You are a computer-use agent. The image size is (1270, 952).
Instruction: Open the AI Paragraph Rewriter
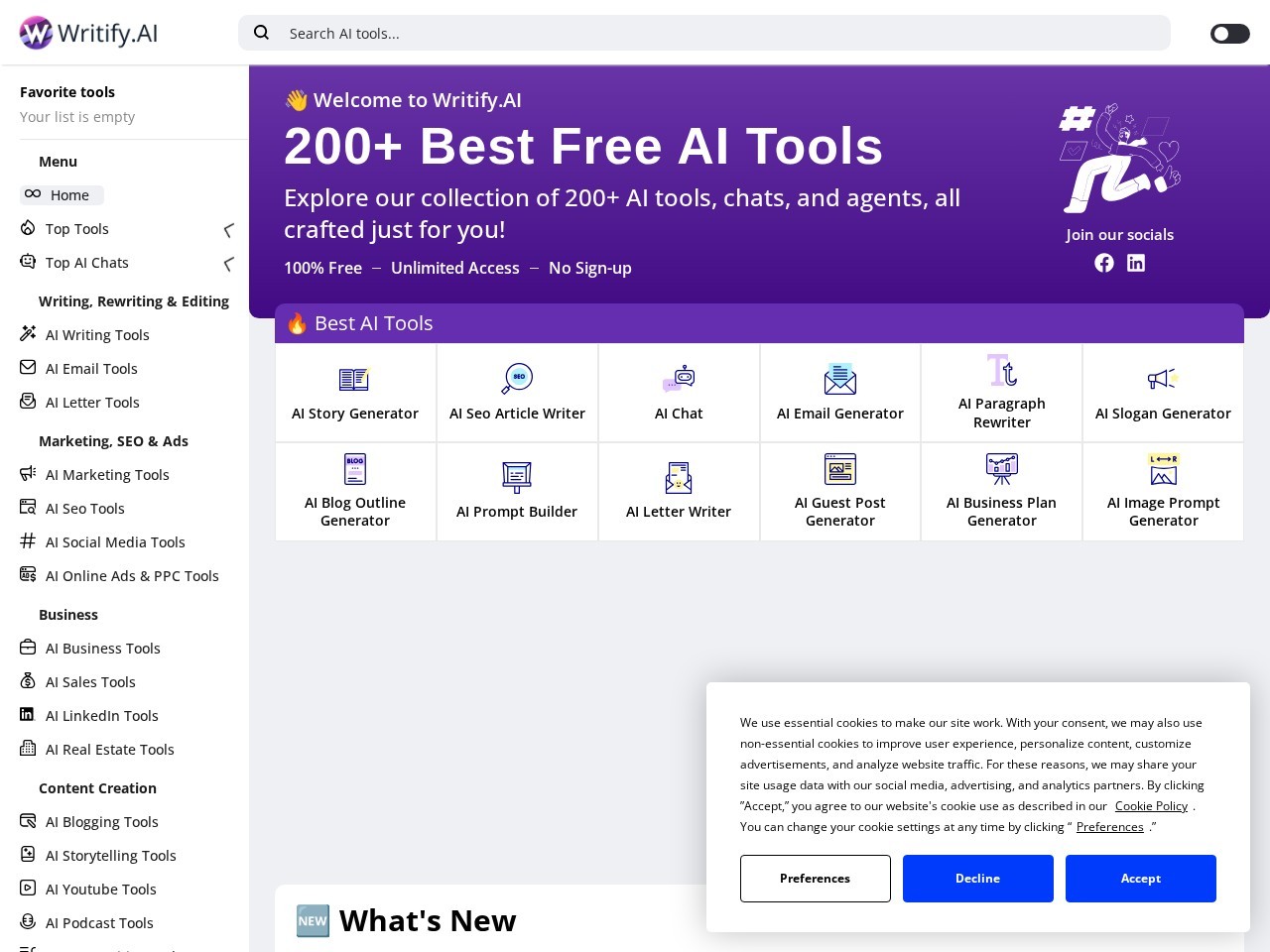[x=1001, y=393]
